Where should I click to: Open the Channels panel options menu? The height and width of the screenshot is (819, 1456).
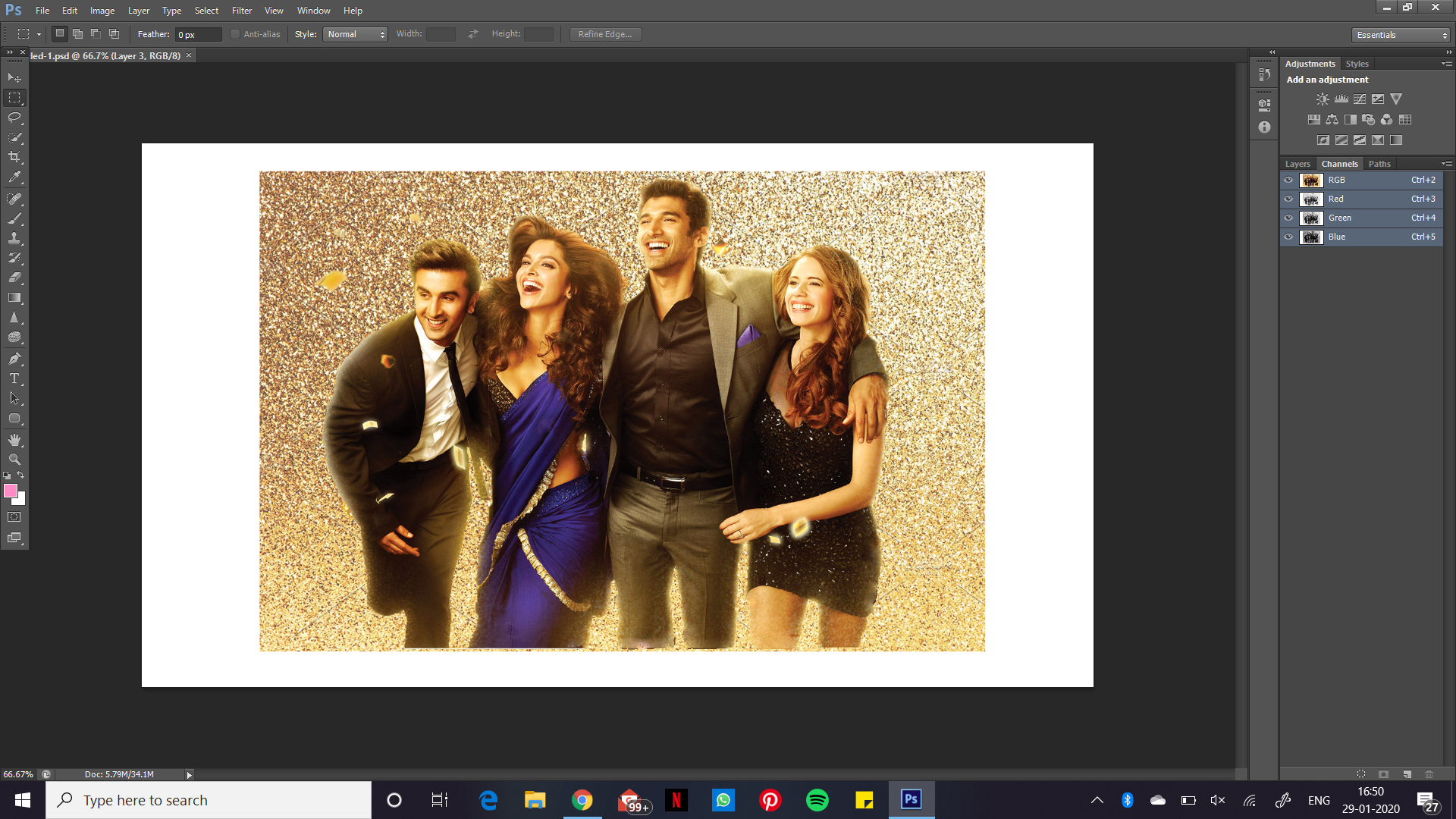tap(1447, 164)
